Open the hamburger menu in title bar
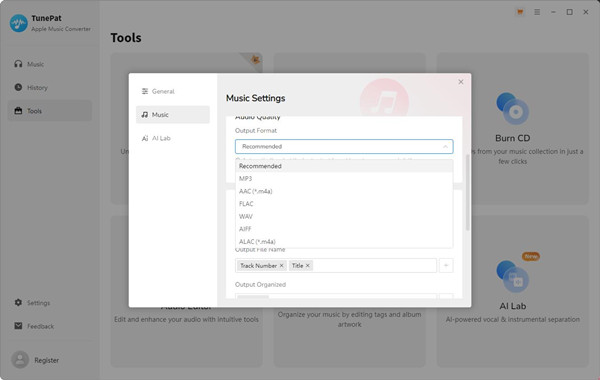Image resolution: width=600 pixels, height=380 pixels. [537, 12]
